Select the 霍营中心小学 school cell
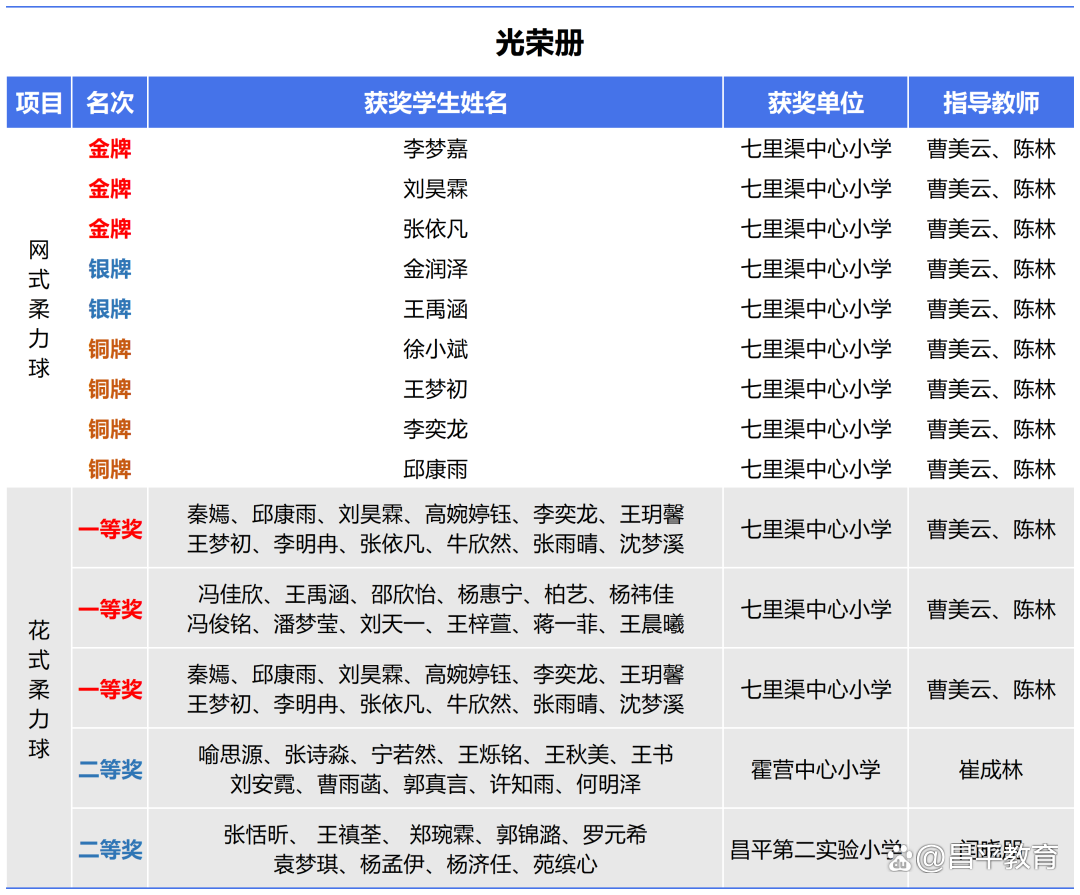The image size is (1080, 895). click(815, 769)
